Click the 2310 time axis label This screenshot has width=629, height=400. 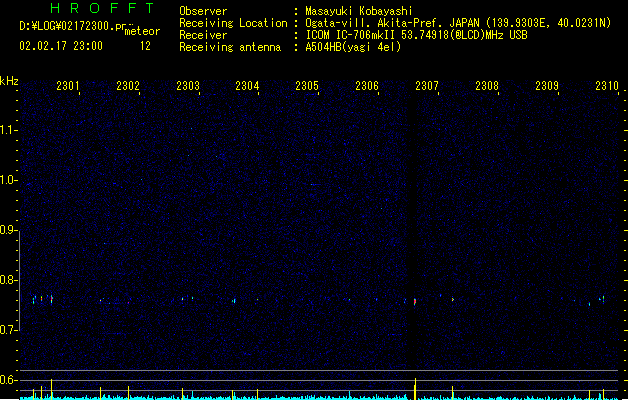[607, 86]
